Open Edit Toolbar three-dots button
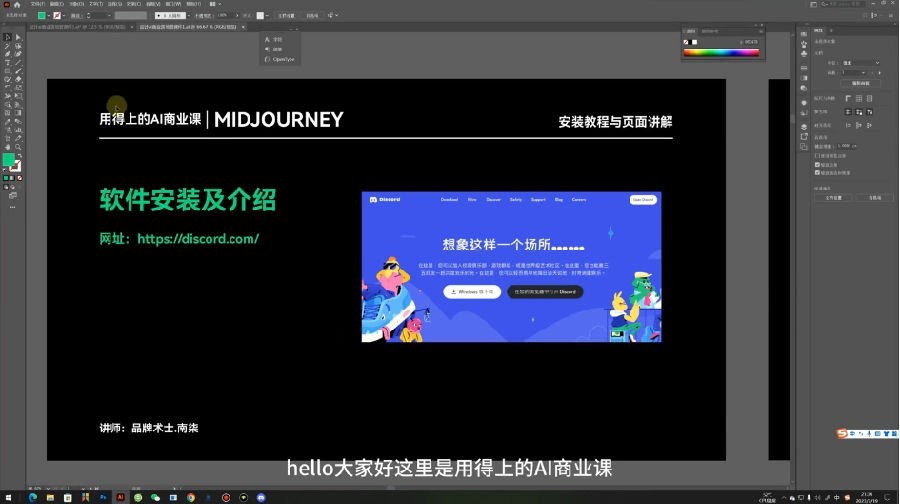The height and width of the screenshot is (504, 900). (x=13, y=207)
